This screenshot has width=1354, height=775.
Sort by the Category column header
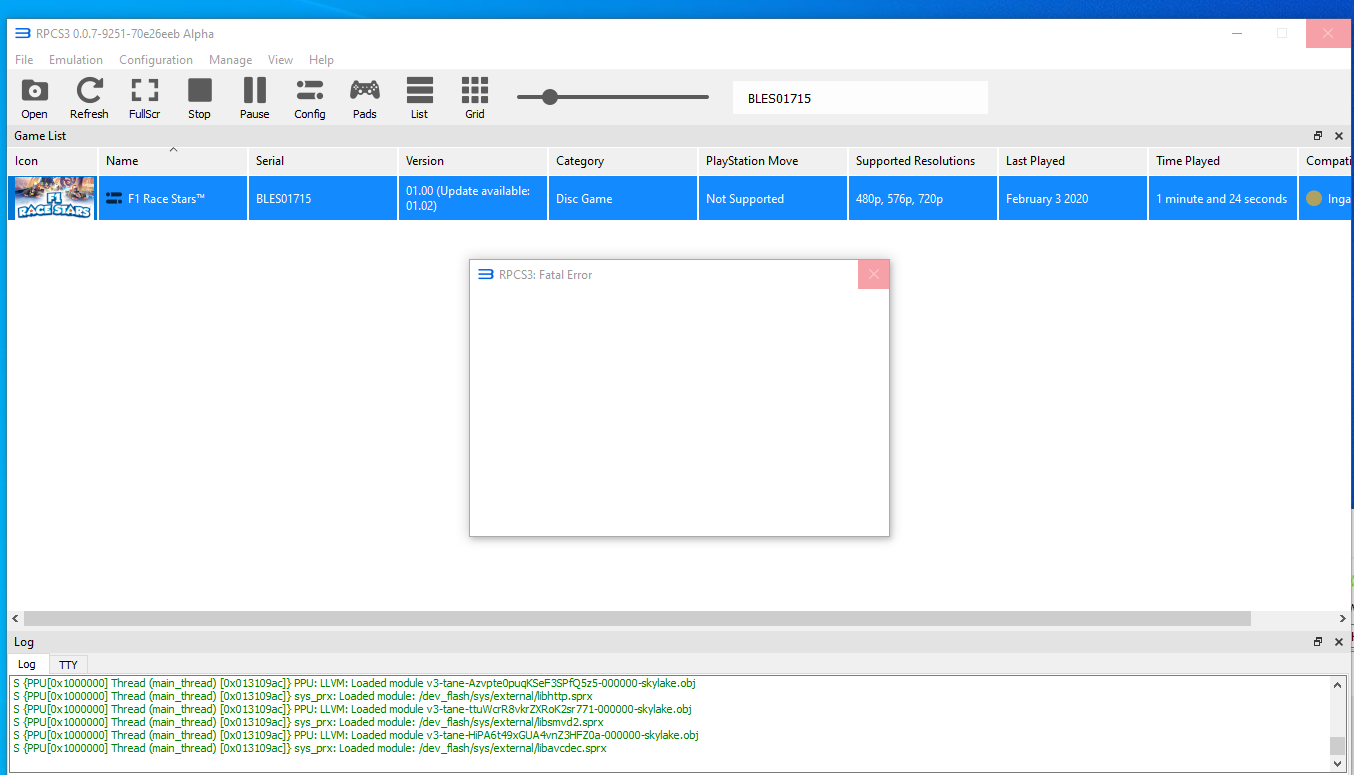tap(623, 160)
